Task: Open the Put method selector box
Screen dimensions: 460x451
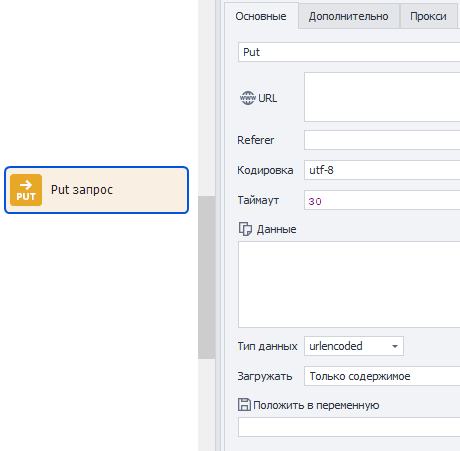Action: coord(349,52)
